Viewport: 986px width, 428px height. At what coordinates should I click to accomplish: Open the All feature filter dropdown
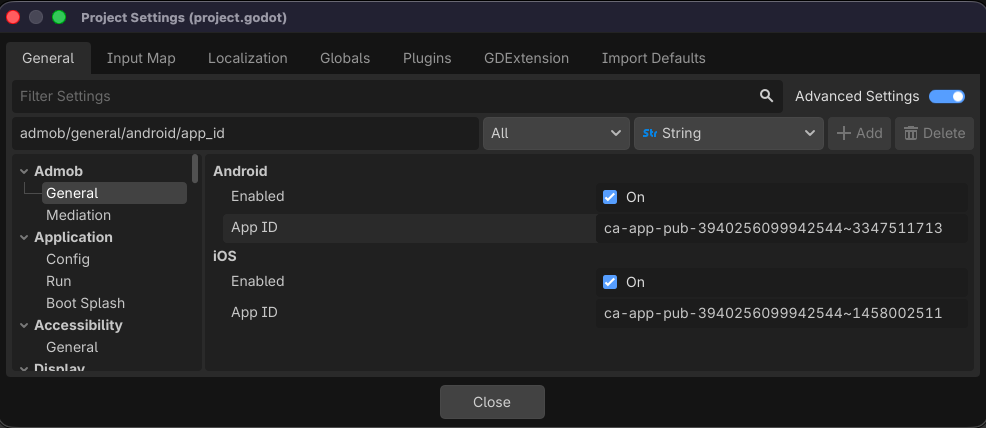pyautogui.click(x=556, y=133)
